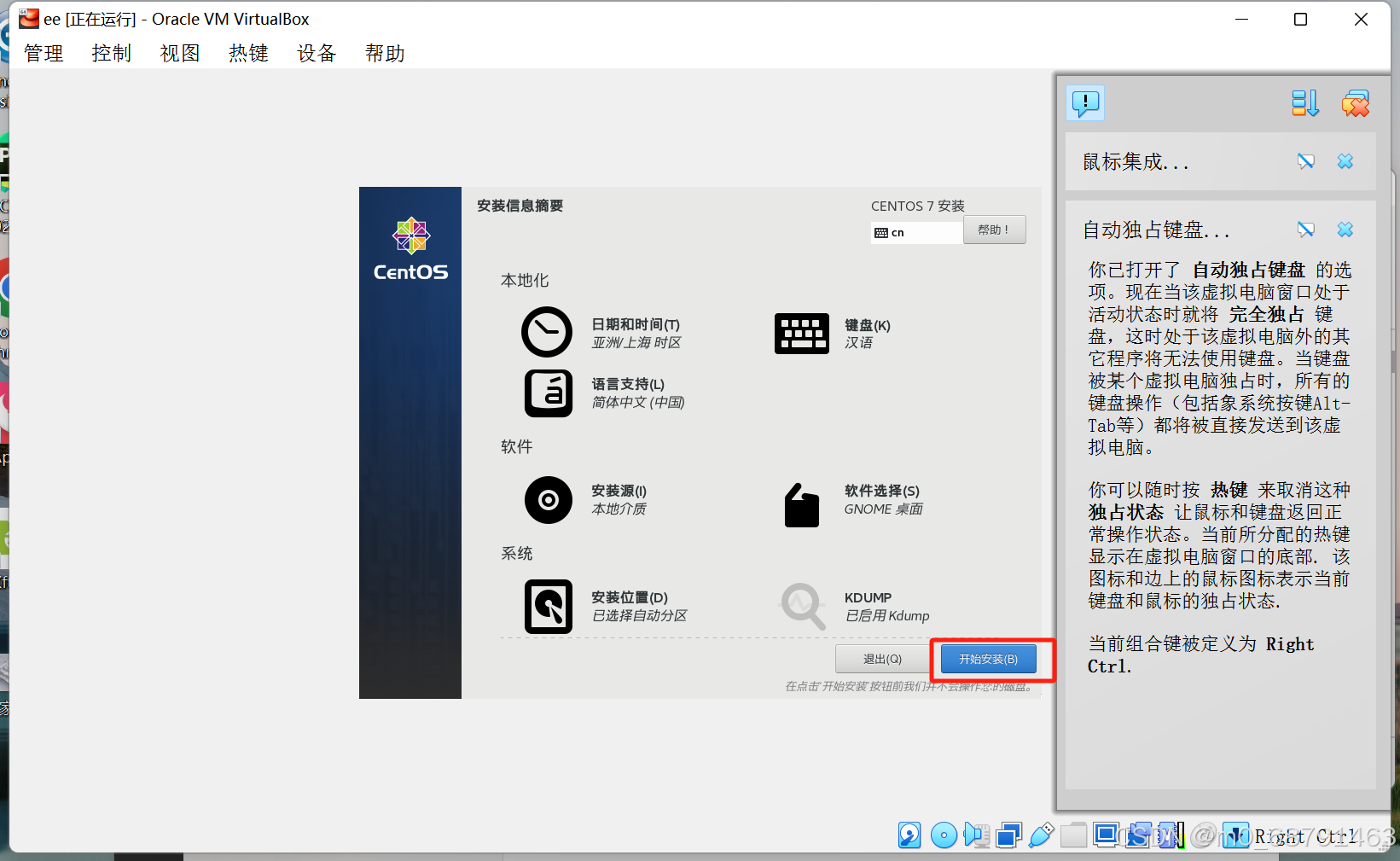Viewport: 1400px width, 861px height.
Task: Click optical drive status icon
Action: pos(944,835)
